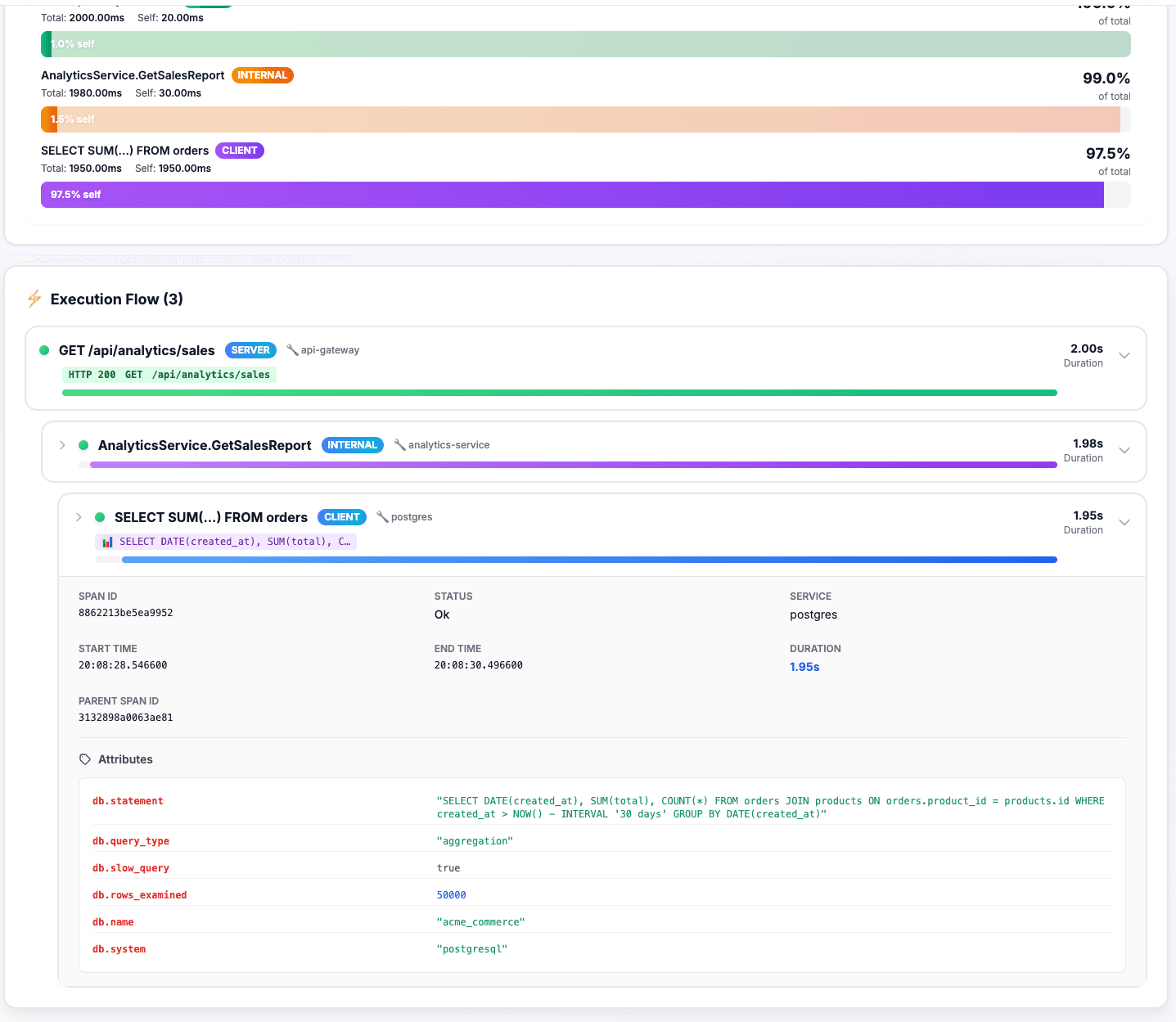Screen dimensions: 1176x1022
Task: Click the HTTP 200 GET path pill
Action: 169,374
